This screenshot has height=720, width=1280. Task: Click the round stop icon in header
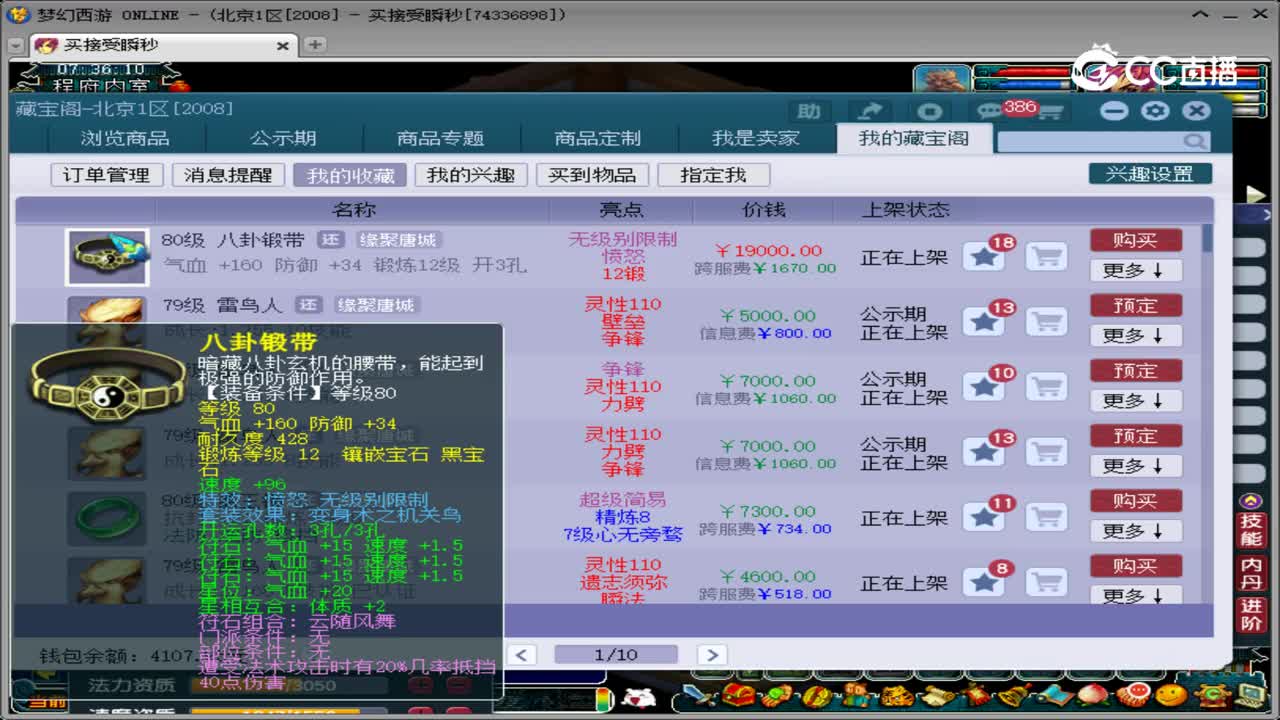(x=930, y=111)
